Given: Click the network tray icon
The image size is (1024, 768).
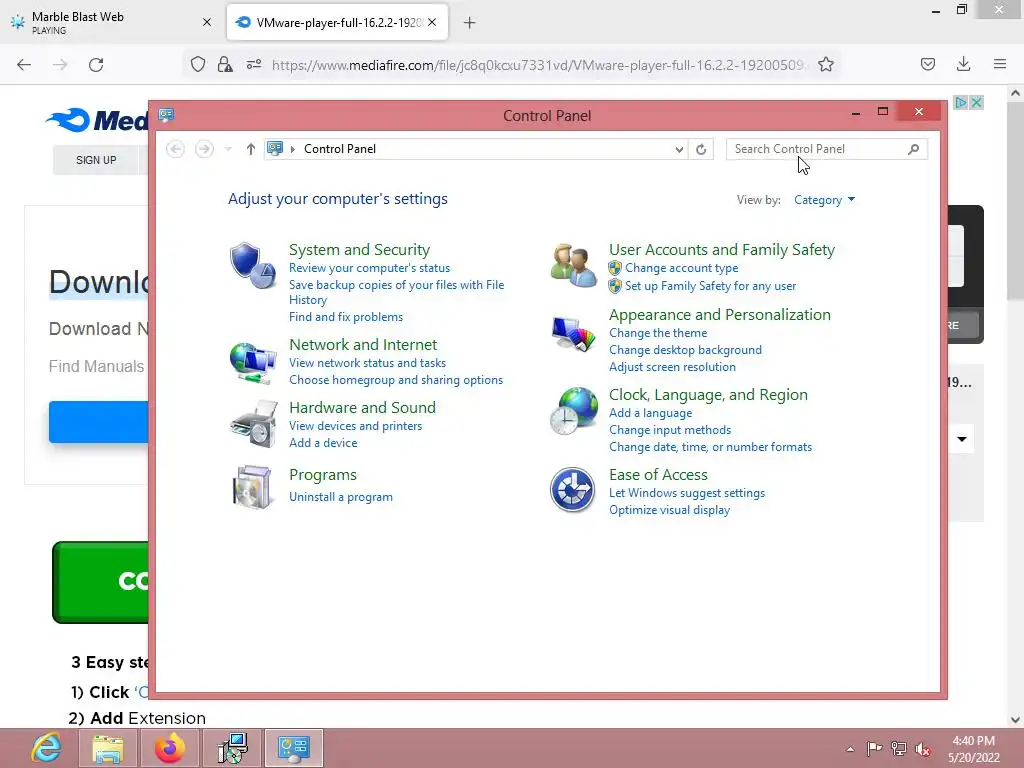Looking at the screenshot, I should 899,749.
